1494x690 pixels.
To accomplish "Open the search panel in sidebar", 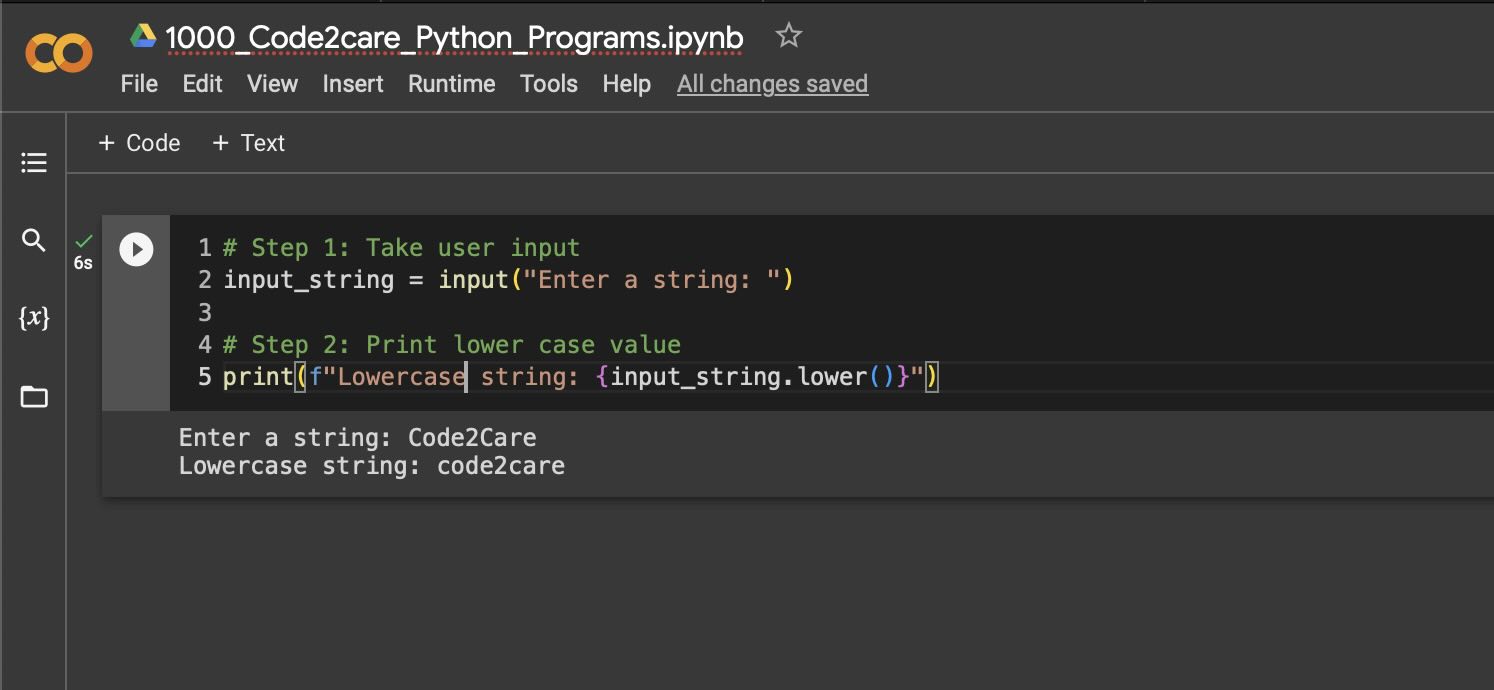I will coord(33,240).
